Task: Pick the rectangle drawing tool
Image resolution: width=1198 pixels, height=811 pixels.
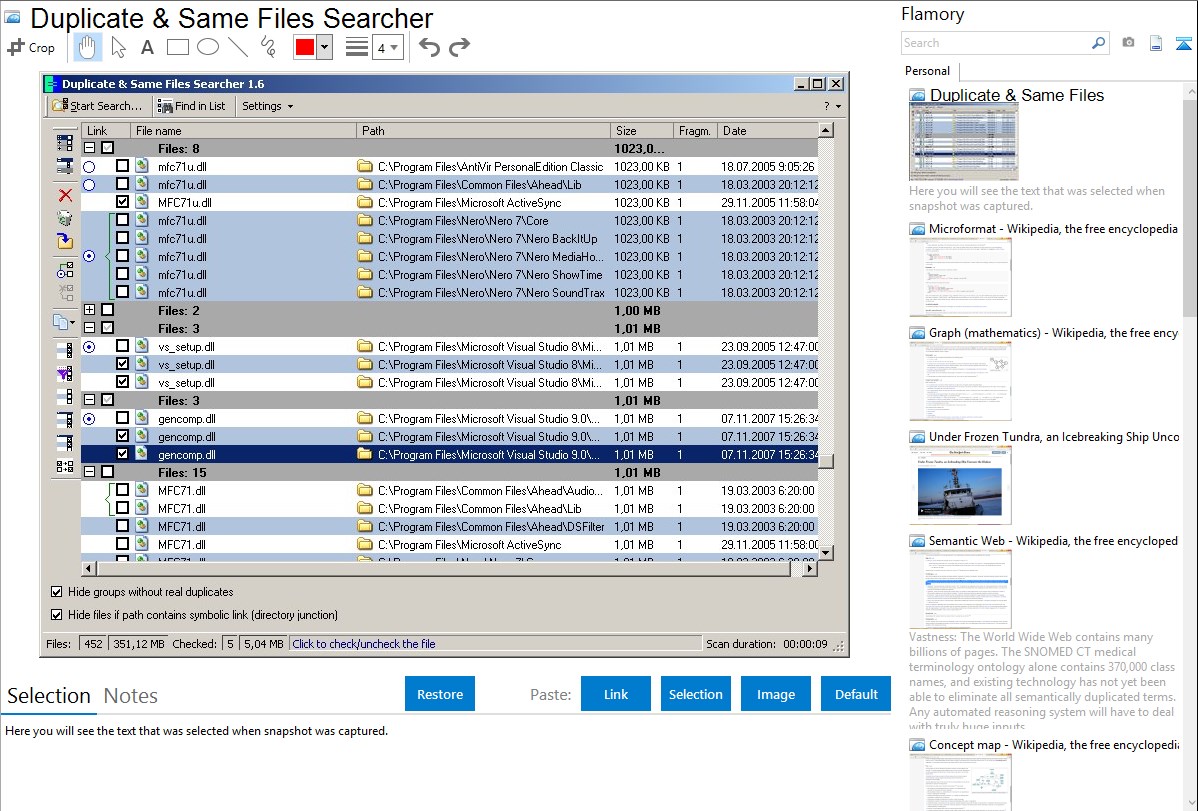Action: [x=177, y=47]
